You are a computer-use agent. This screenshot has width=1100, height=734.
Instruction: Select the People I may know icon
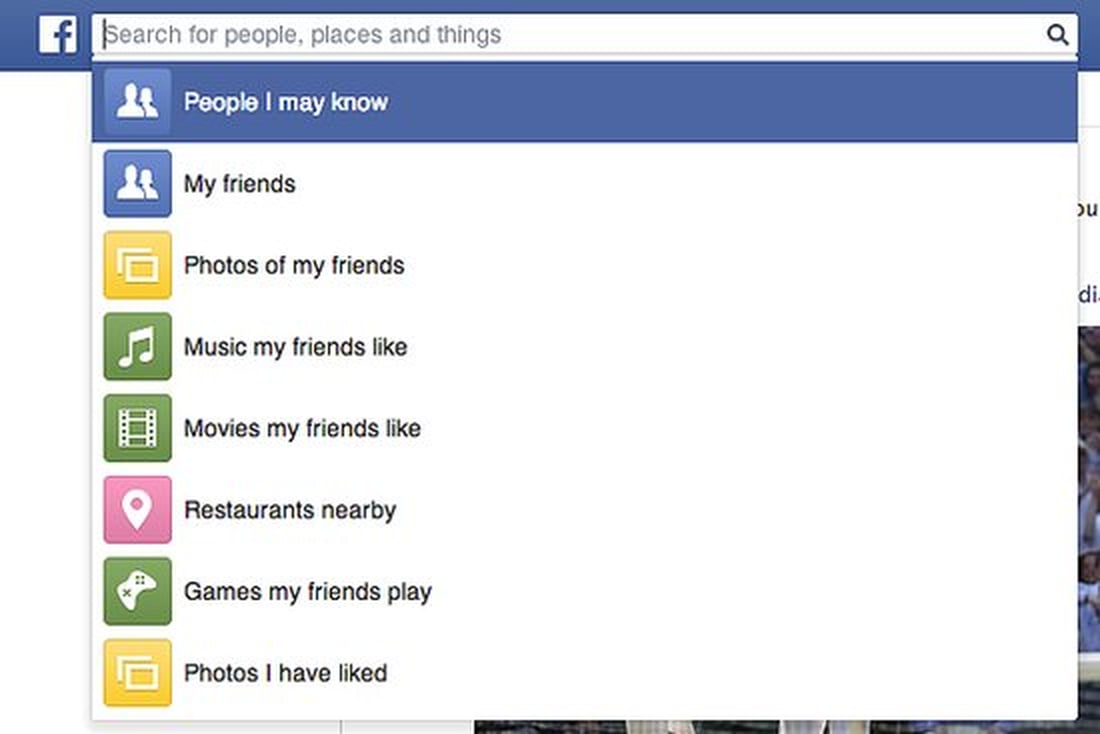(137, 101)
